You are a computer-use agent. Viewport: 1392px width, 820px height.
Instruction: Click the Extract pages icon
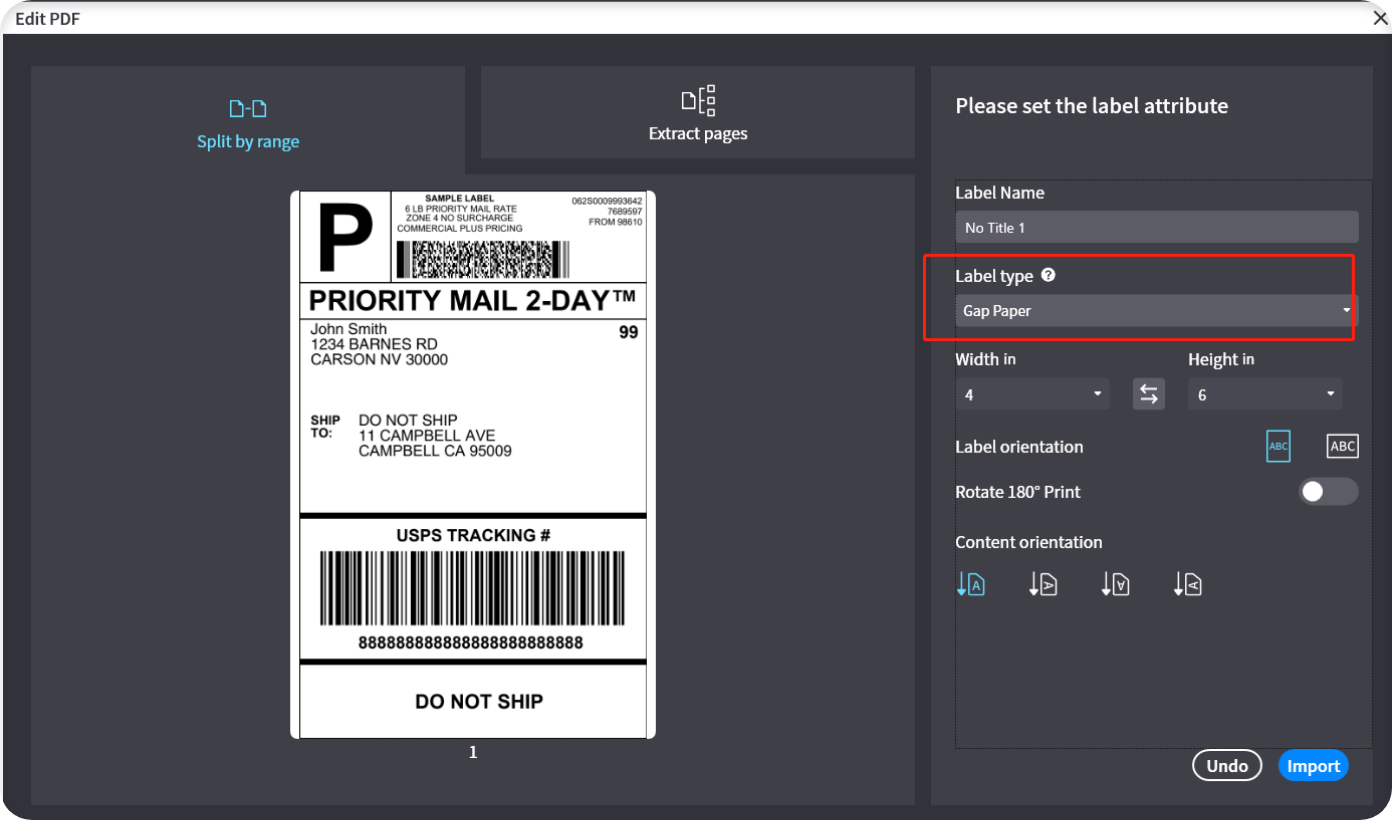[698, 100]
